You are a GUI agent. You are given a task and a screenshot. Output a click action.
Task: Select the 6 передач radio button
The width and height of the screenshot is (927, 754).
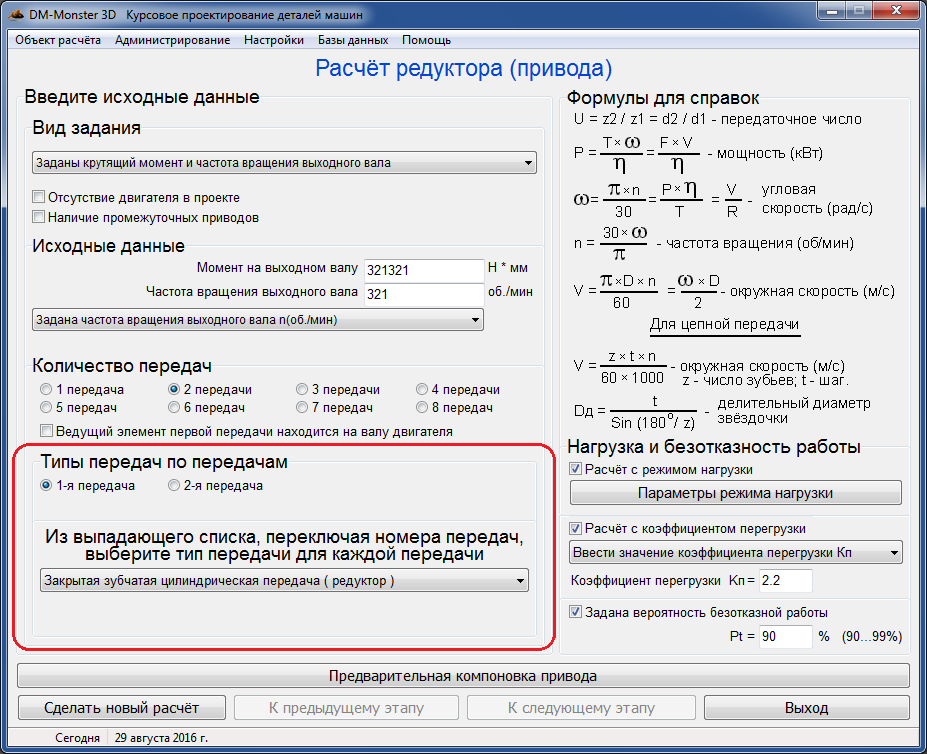[x=174, y=407]
